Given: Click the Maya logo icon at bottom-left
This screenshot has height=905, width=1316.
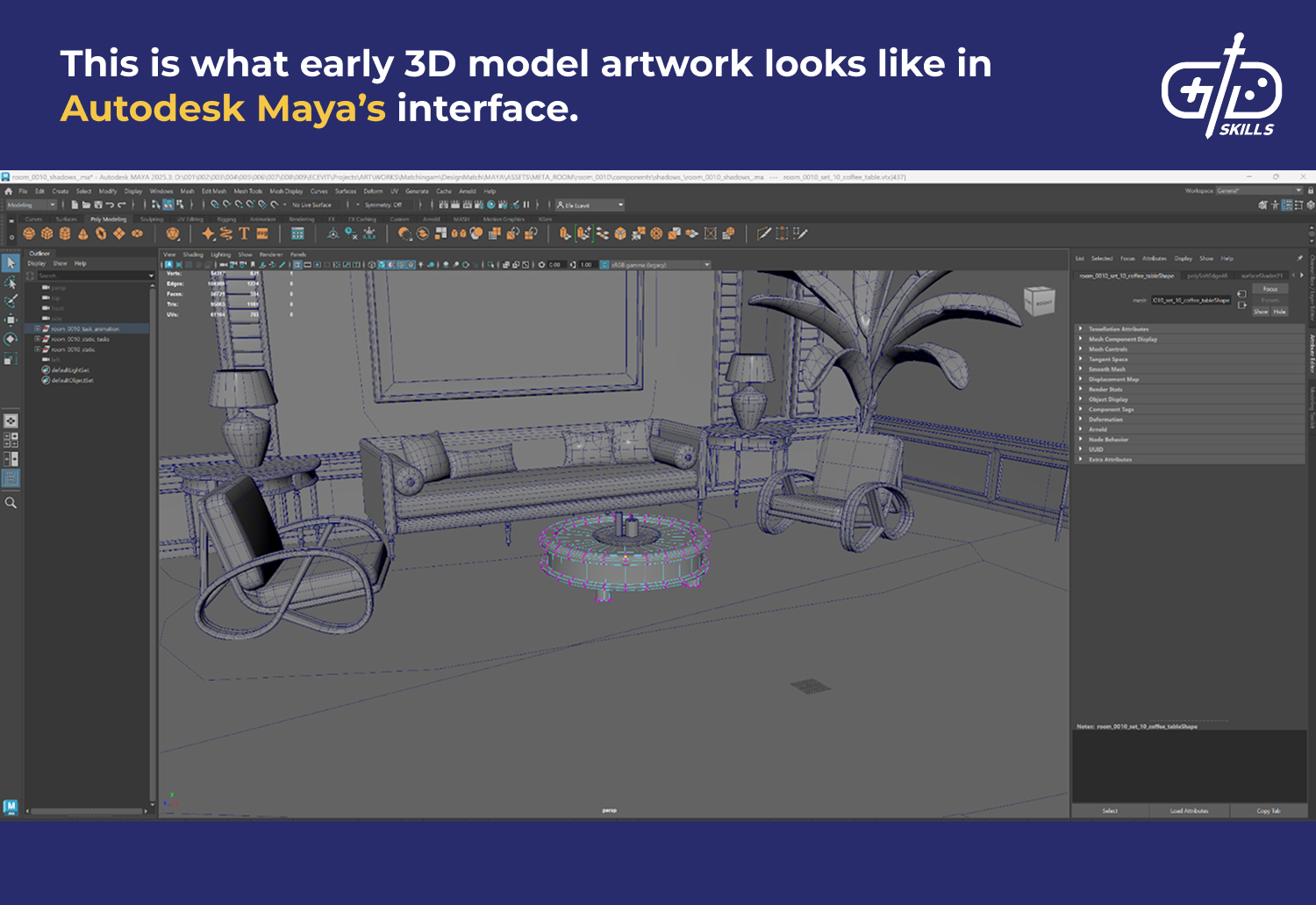Looking at the screenshot, I should tap(11, 807).
